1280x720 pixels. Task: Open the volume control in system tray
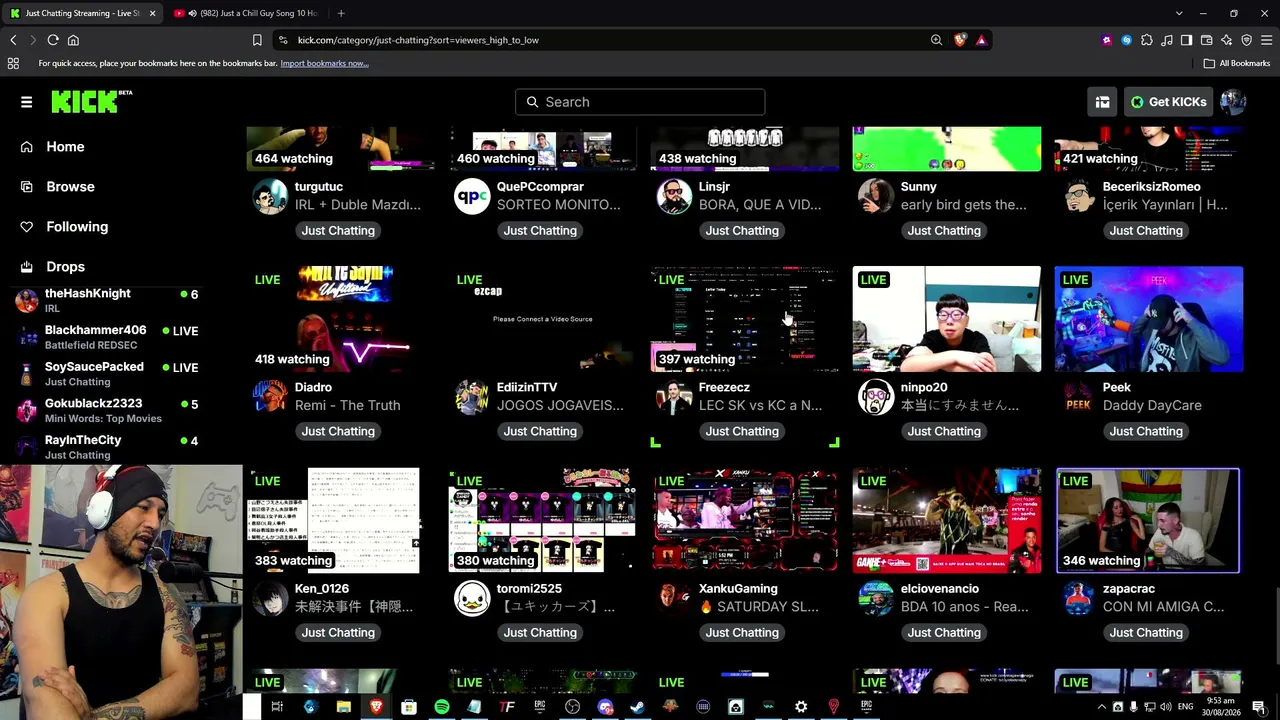point(1165,707)
